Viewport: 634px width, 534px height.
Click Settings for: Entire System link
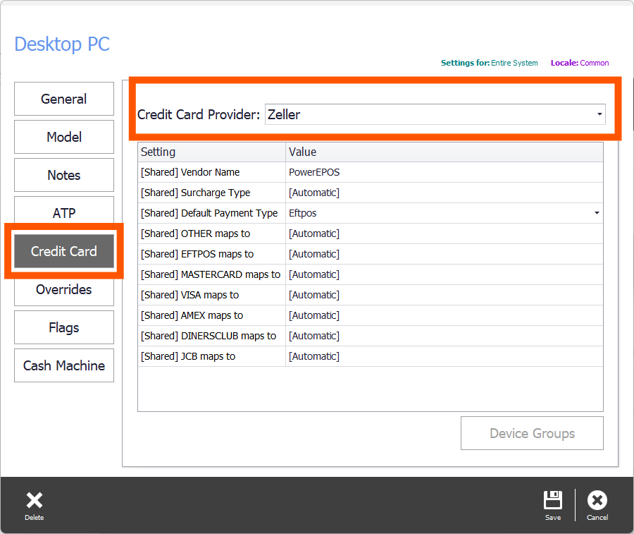(489, 63)
